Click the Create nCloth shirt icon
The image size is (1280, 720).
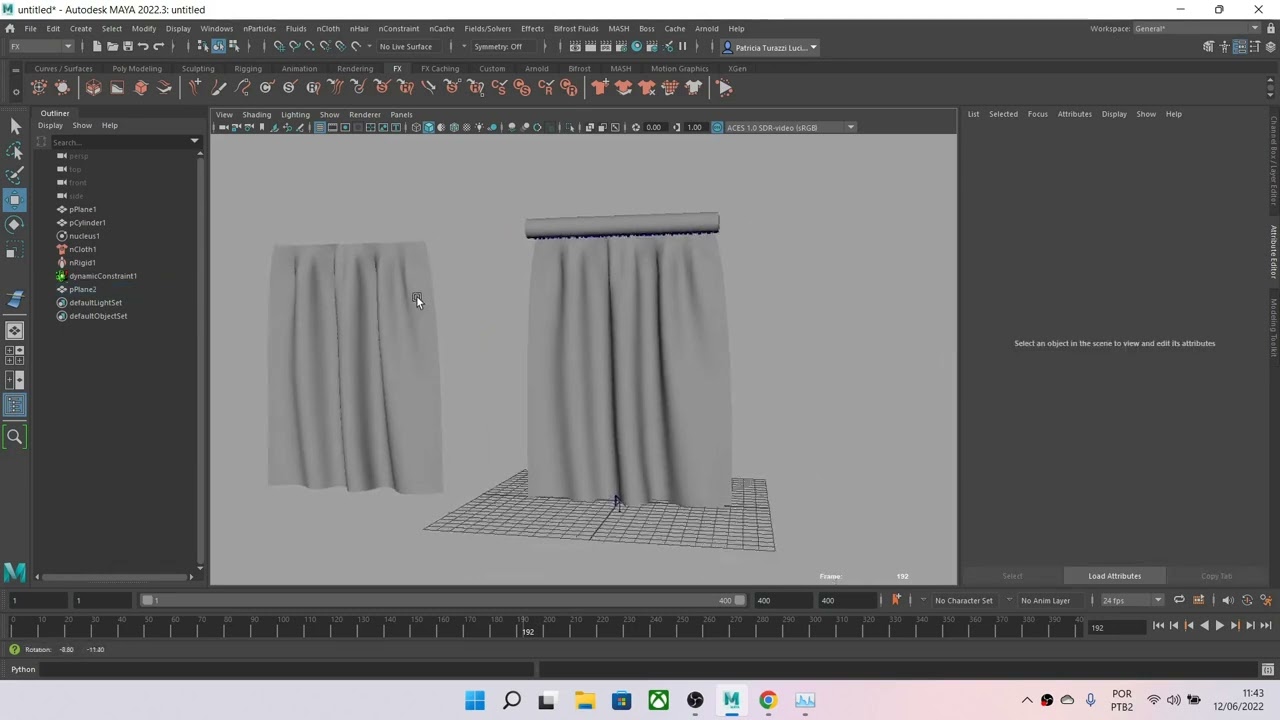[600, 88]
